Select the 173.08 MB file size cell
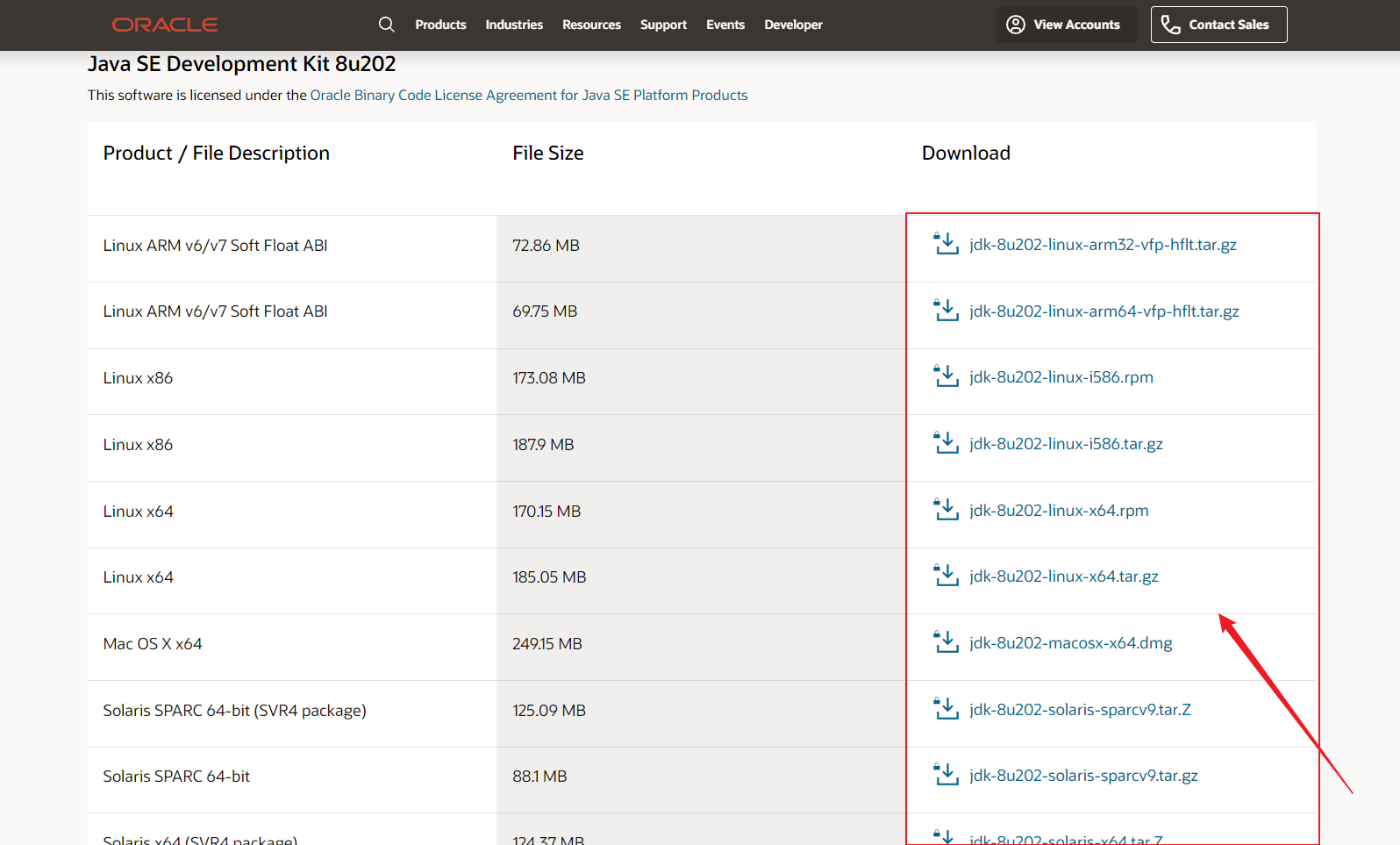 pyautogui.click(x=701, y=382)
